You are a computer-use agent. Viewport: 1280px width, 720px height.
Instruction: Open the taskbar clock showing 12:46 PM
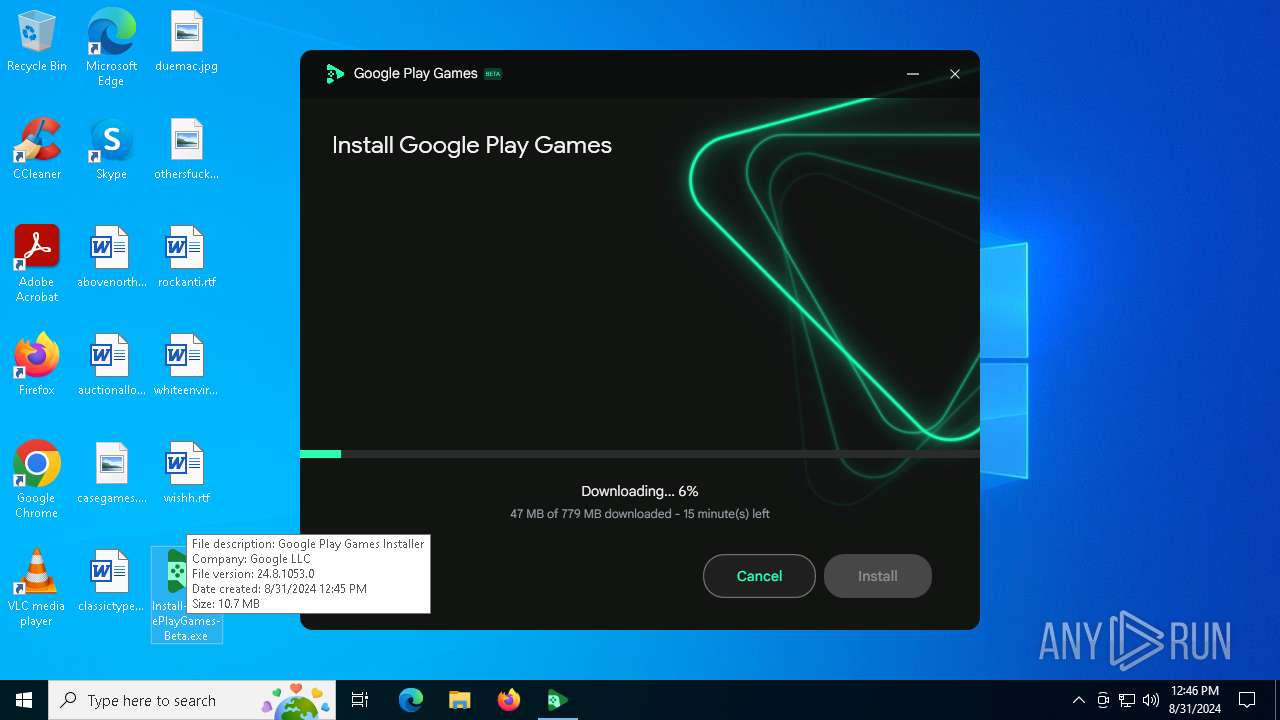[x=1195, y=700]
